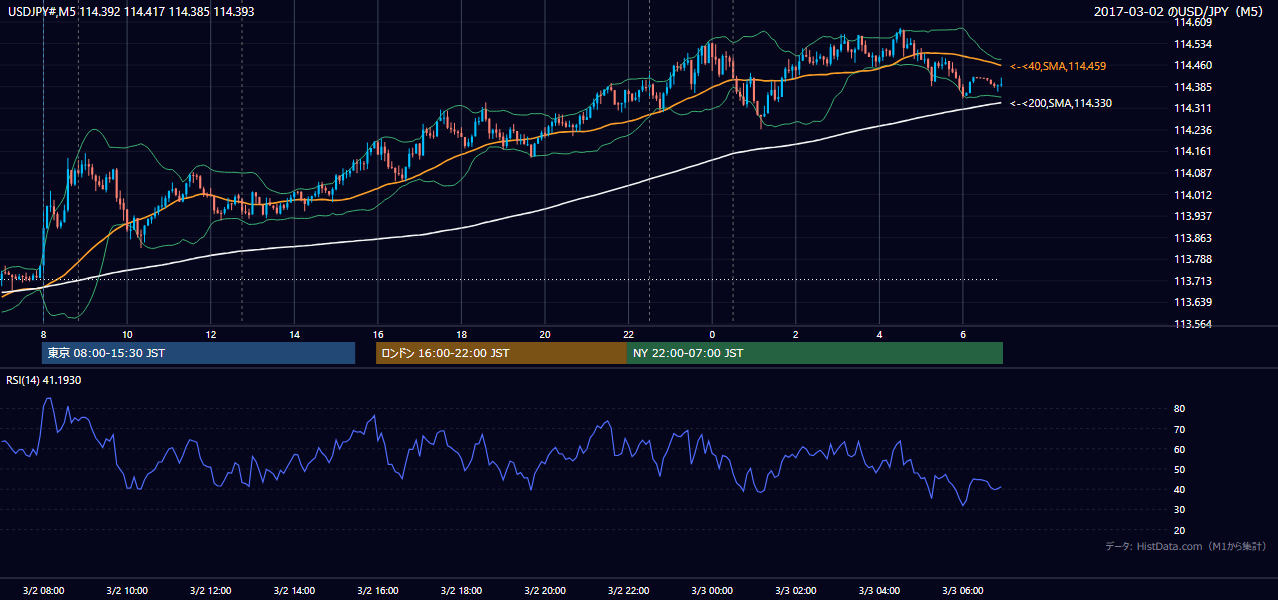Select price level 114.460 on the axis
Viewport: 1278px width, 600px height.
1194,66
